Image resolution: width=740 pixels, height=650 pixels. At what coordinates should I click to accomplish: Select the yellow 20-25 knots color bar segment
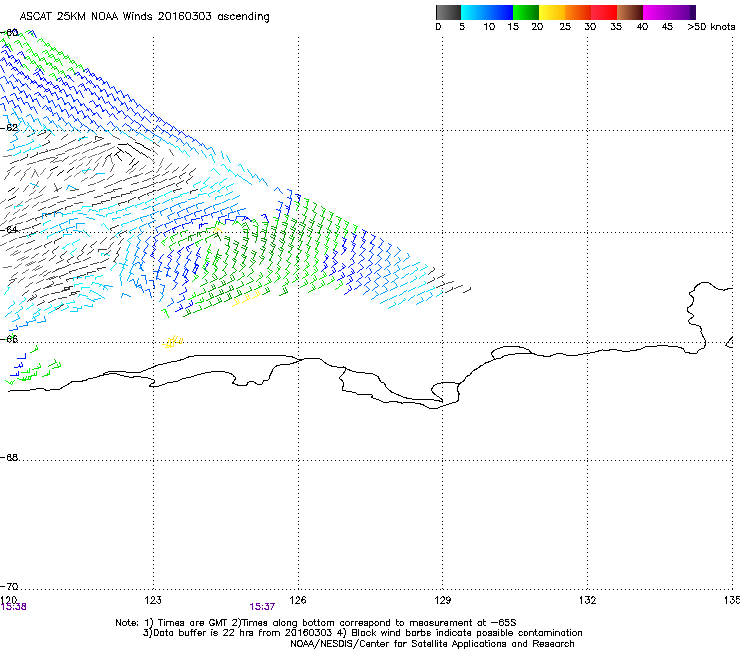pos(552,12)
